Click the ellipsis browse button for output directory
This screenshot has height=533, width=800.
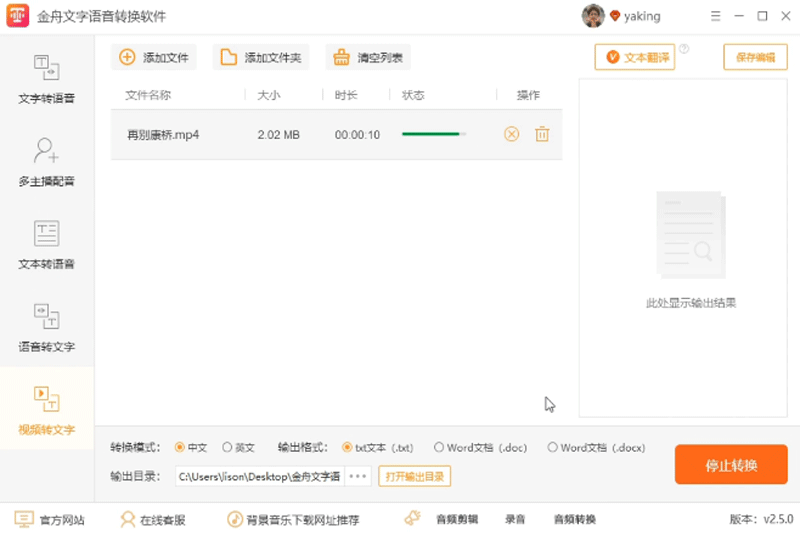point(358,476)
